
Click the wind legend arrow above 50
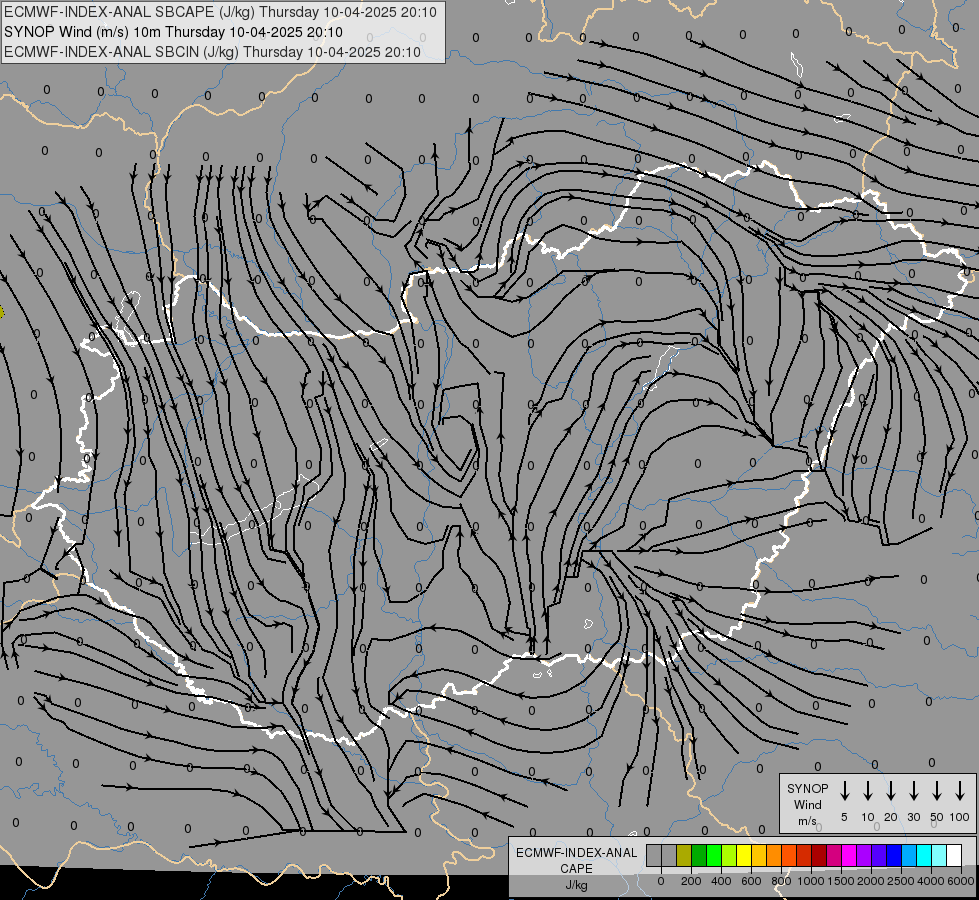[x=937, y=791]
